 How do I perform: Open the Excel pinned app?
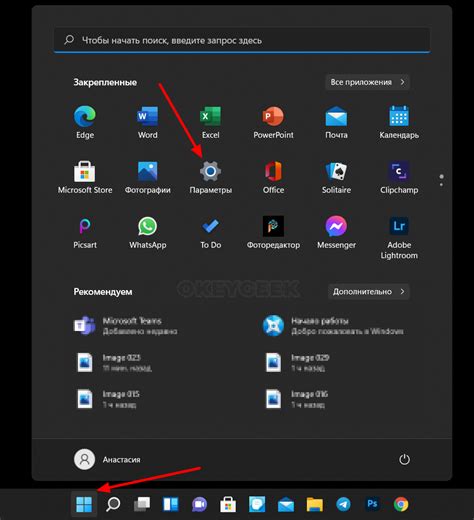point(210,122)
